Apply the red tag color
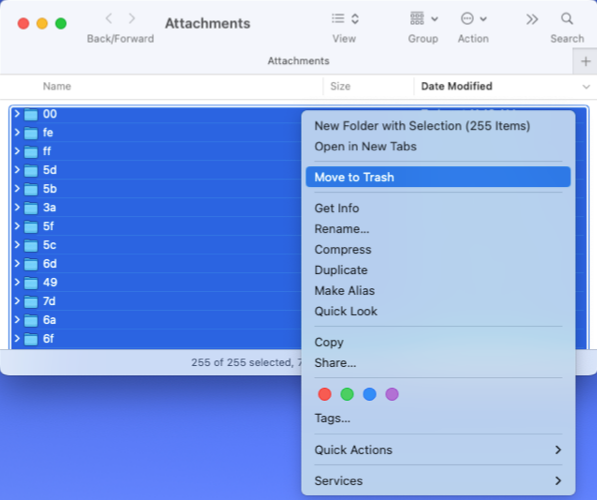This screenshot has height=500, width=597. coord(324,394)
